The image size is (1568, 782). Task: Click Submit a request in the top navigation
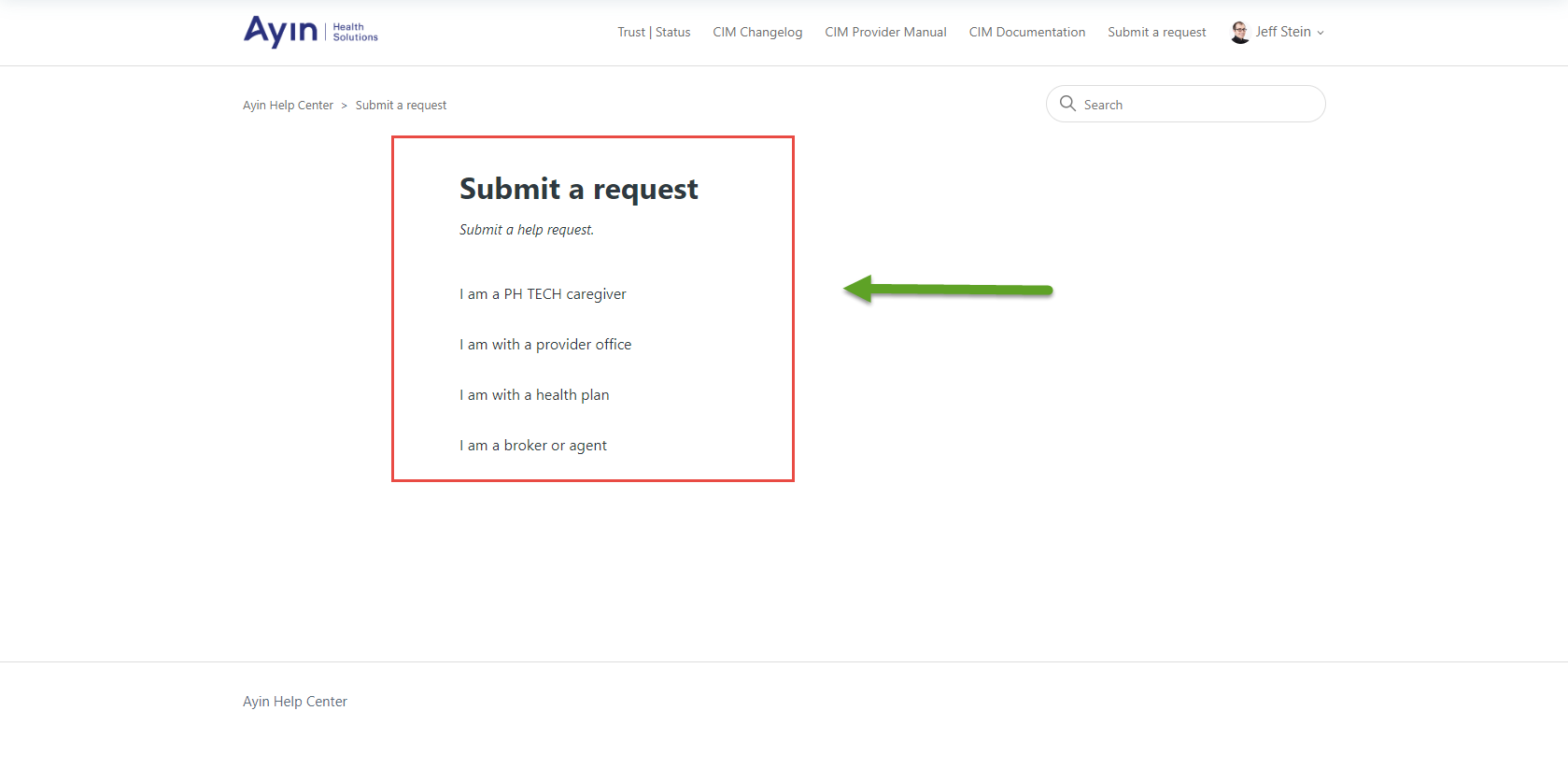click(1156, 32)
